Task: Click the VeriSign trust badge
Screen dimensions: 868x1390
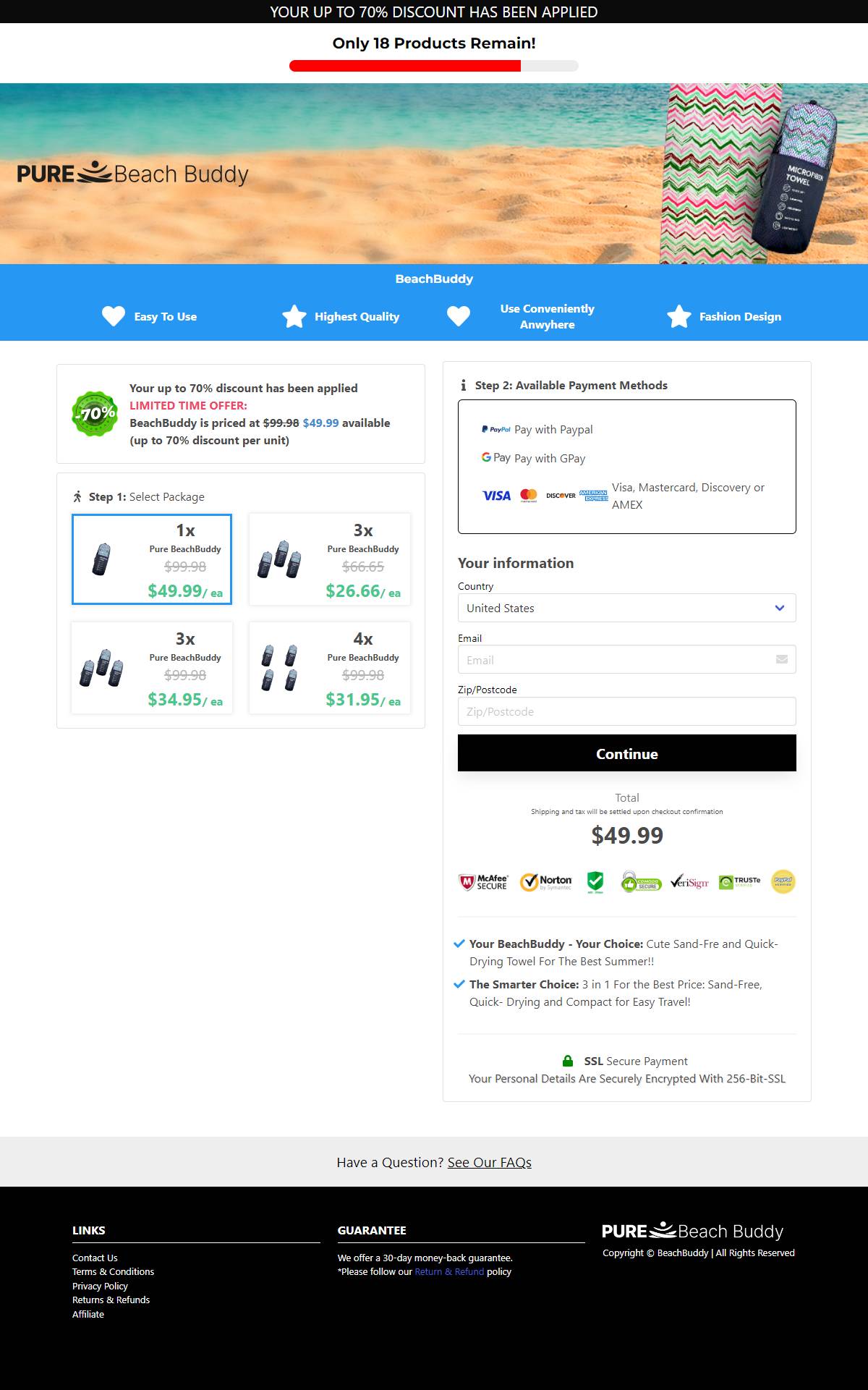Action: pyautogui.click(x=689, y=881)
